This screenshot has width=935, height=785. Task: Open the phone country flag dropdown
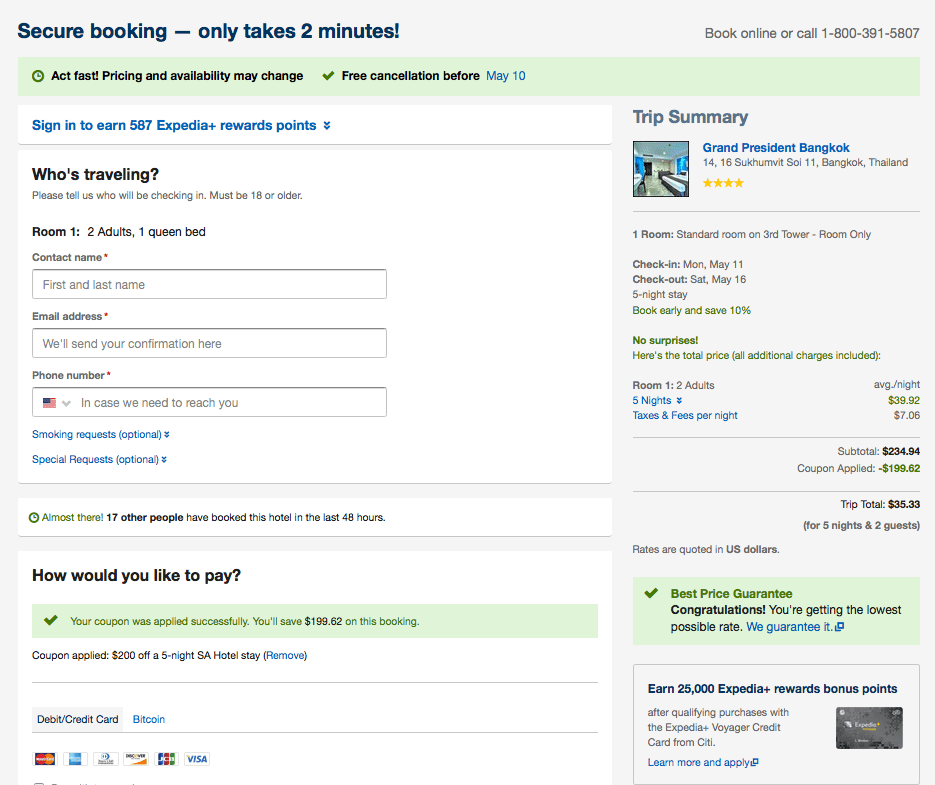click(57, 403)
